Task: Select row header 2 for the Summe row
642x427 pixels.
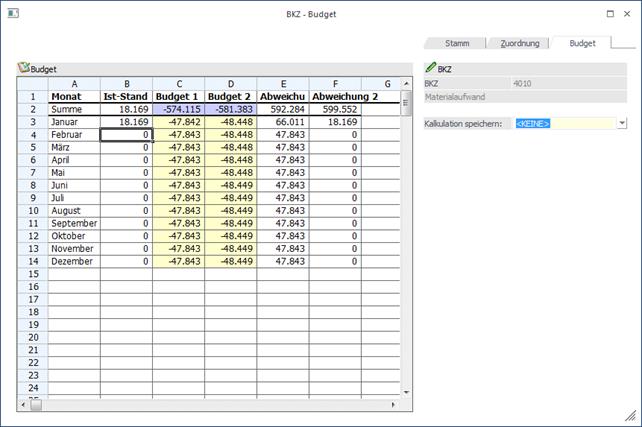Action: pyautogui.click(x=32, y=108)
